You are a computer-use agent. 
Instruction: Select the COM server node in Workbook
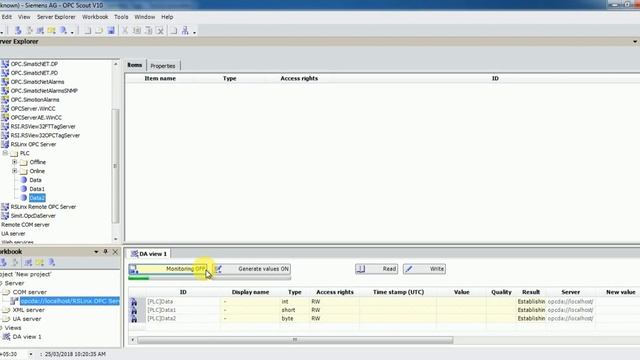(29, 292)
